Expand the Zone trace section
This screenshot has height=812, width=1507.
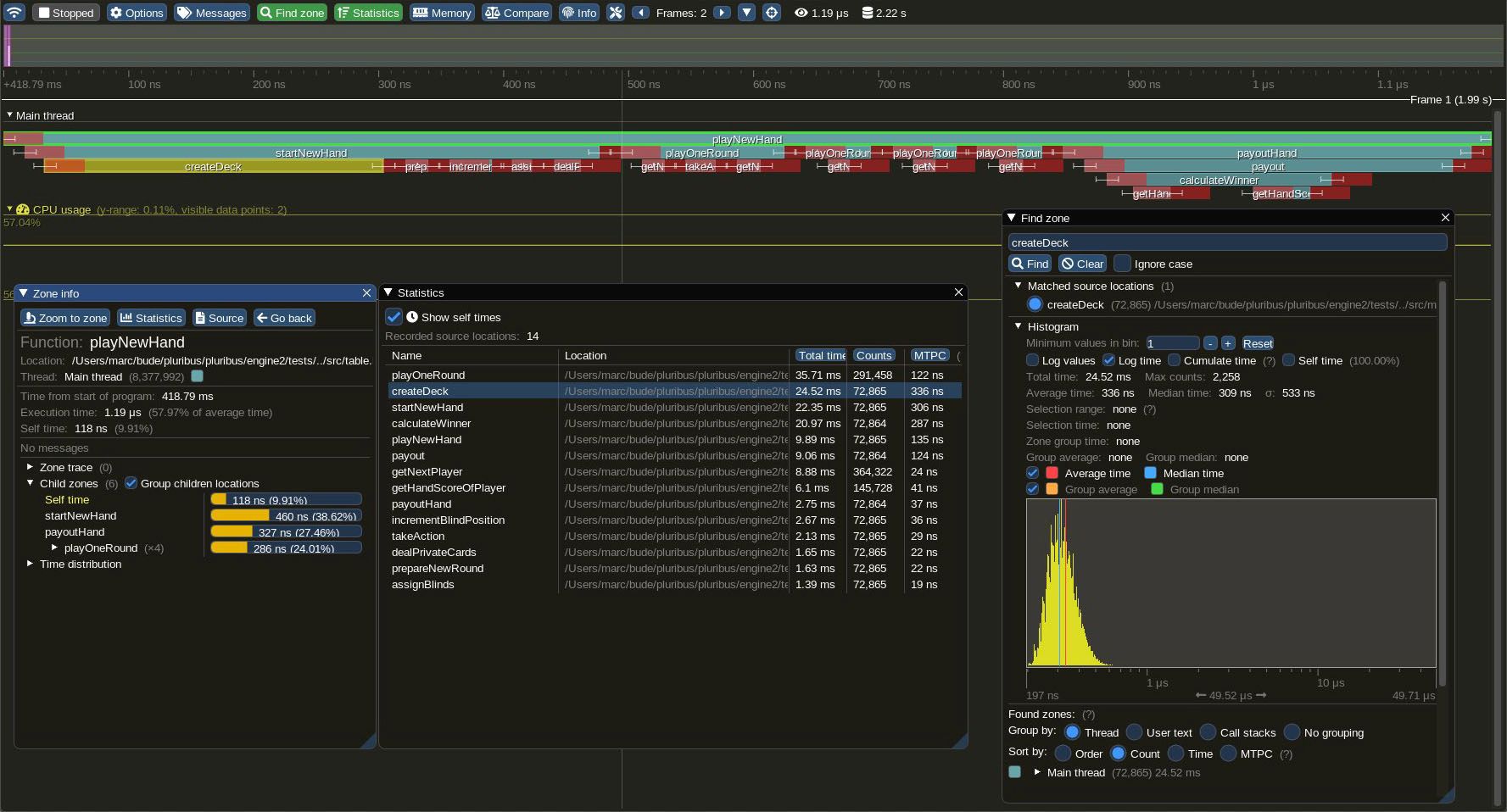click(30, 467)
